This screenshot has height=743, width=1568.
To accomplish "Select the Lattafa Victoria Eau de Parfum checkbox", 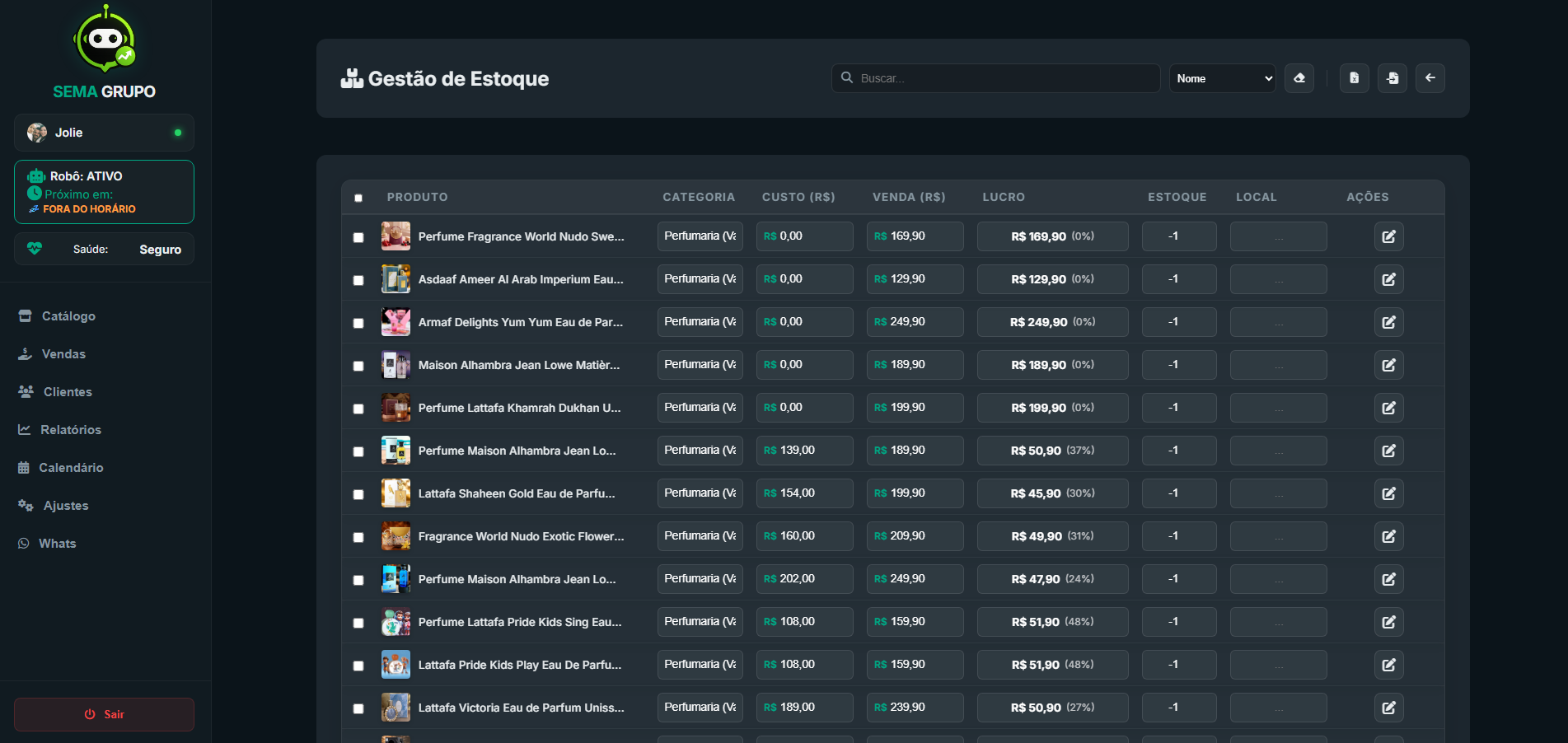I will (x=358, y=708).
